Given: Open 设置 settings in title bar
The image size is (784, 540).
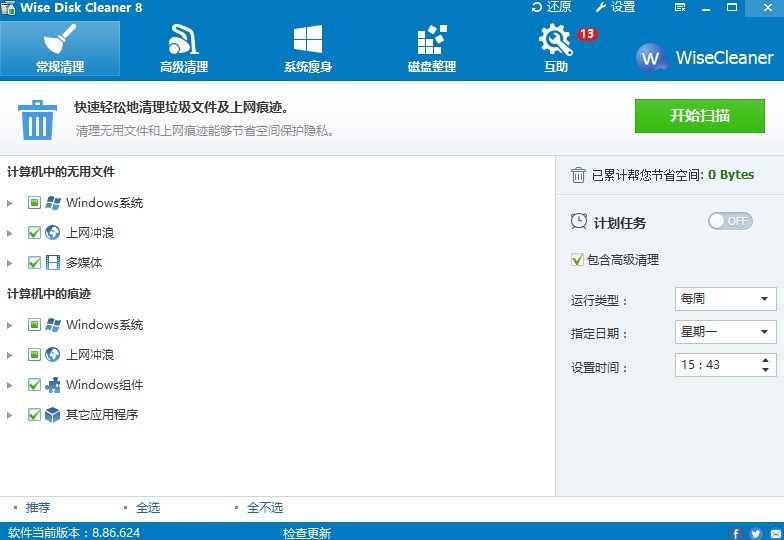Looking at the screenshot, I should pyautogui.click(x=616, y=7).
